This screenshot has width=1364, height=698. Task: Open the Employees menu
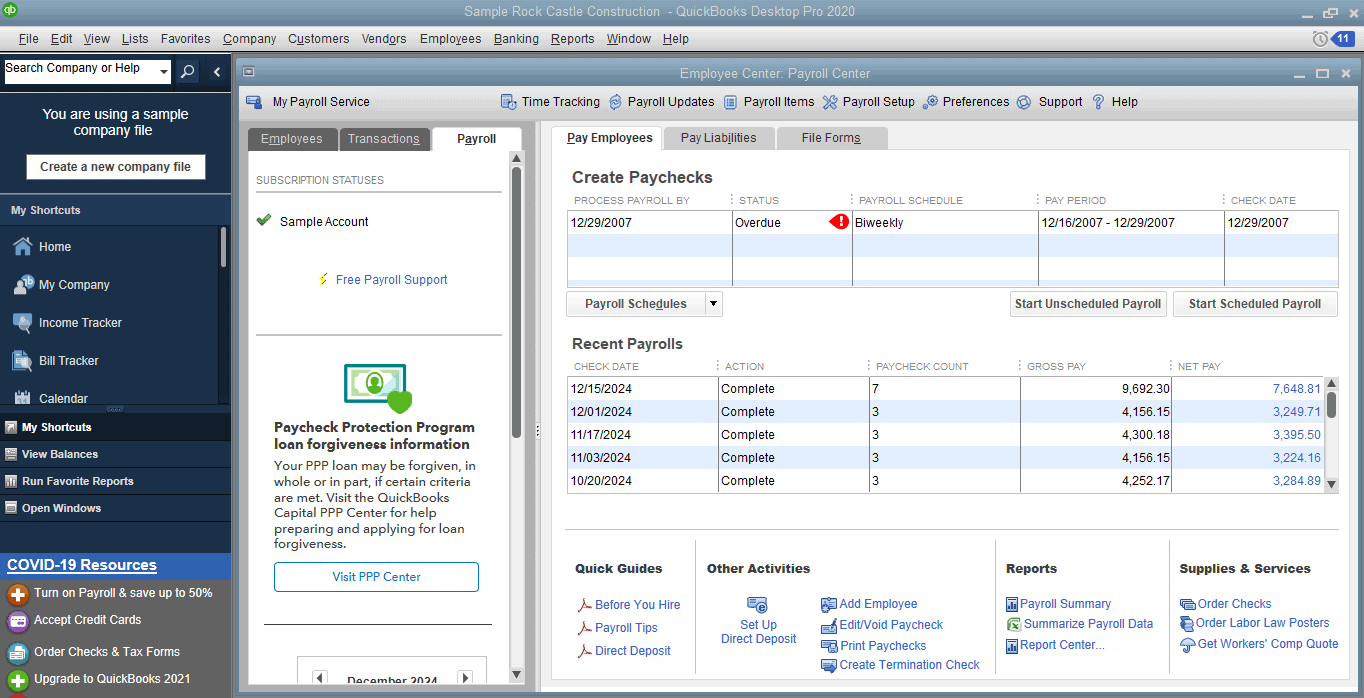[450, 39]
